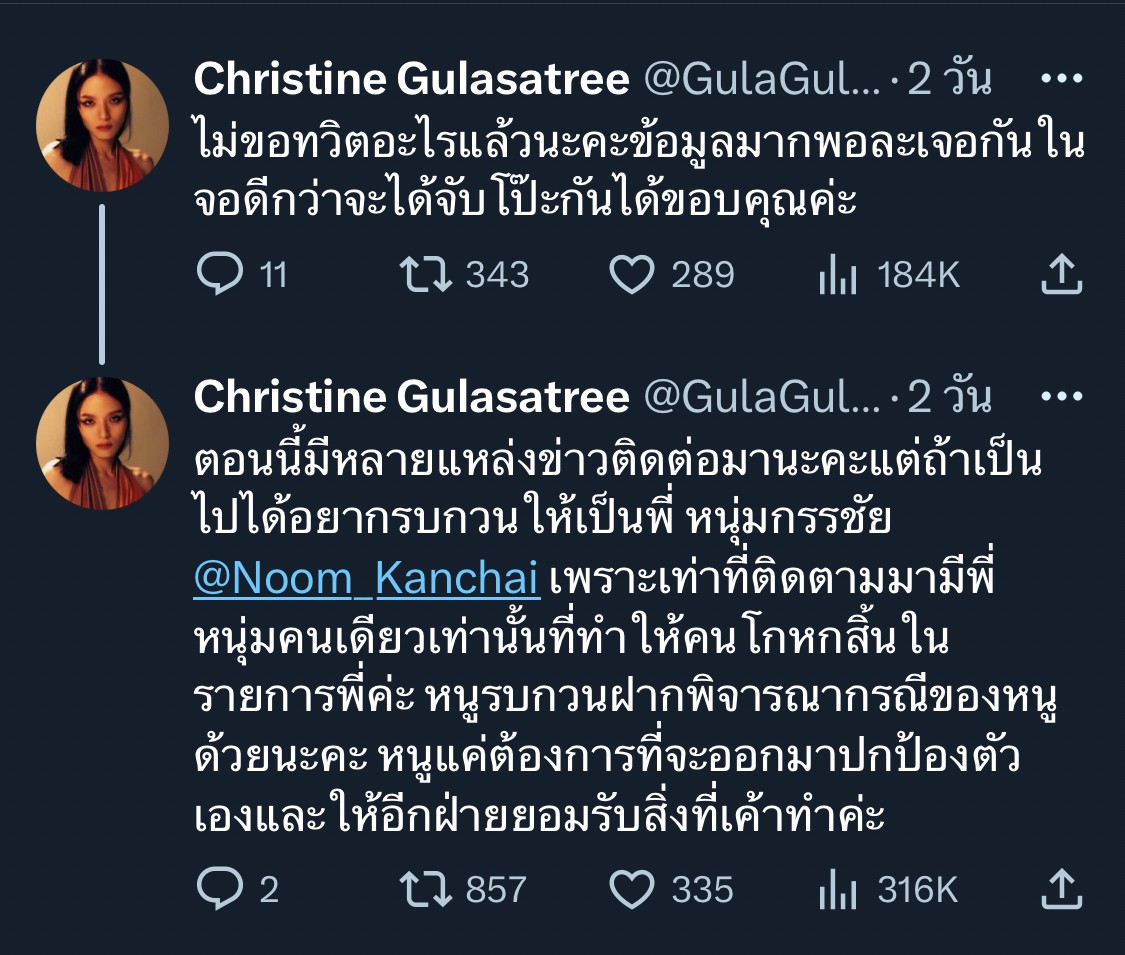Open the @Noom_Kanchai mention link

[x=367, y=580]
